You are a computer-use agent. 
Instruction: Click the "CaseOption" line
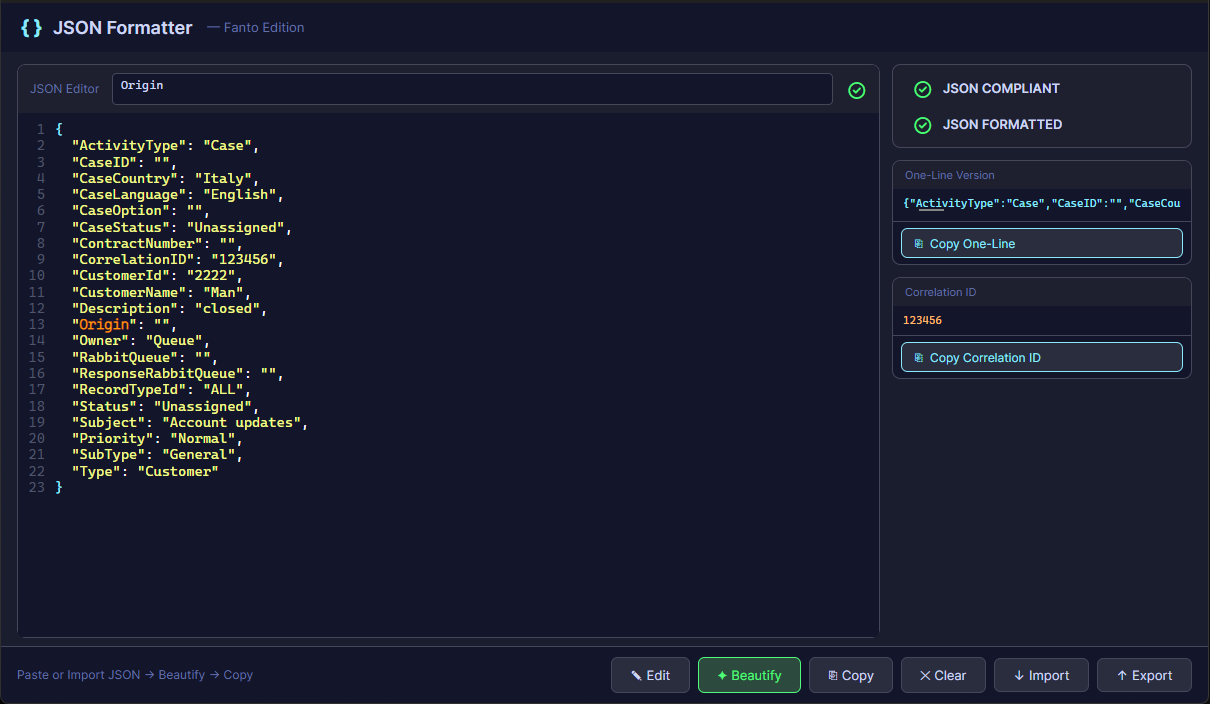[x=141, y=210]
